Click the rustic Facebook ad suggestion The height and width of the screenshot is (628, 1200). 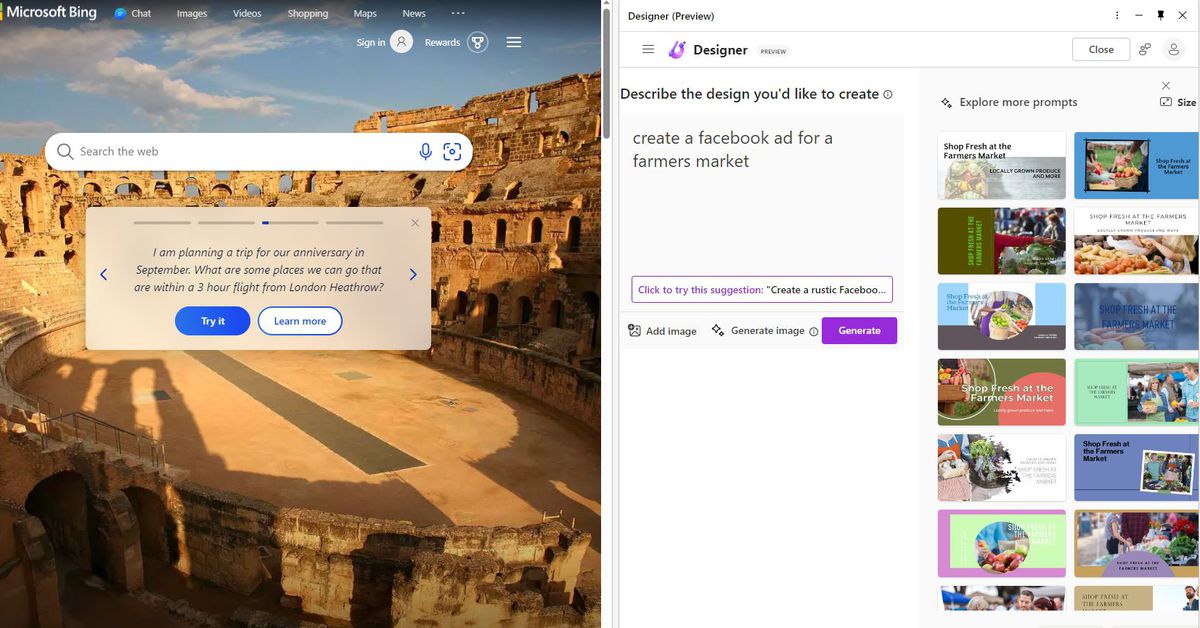tap(760, 289)
